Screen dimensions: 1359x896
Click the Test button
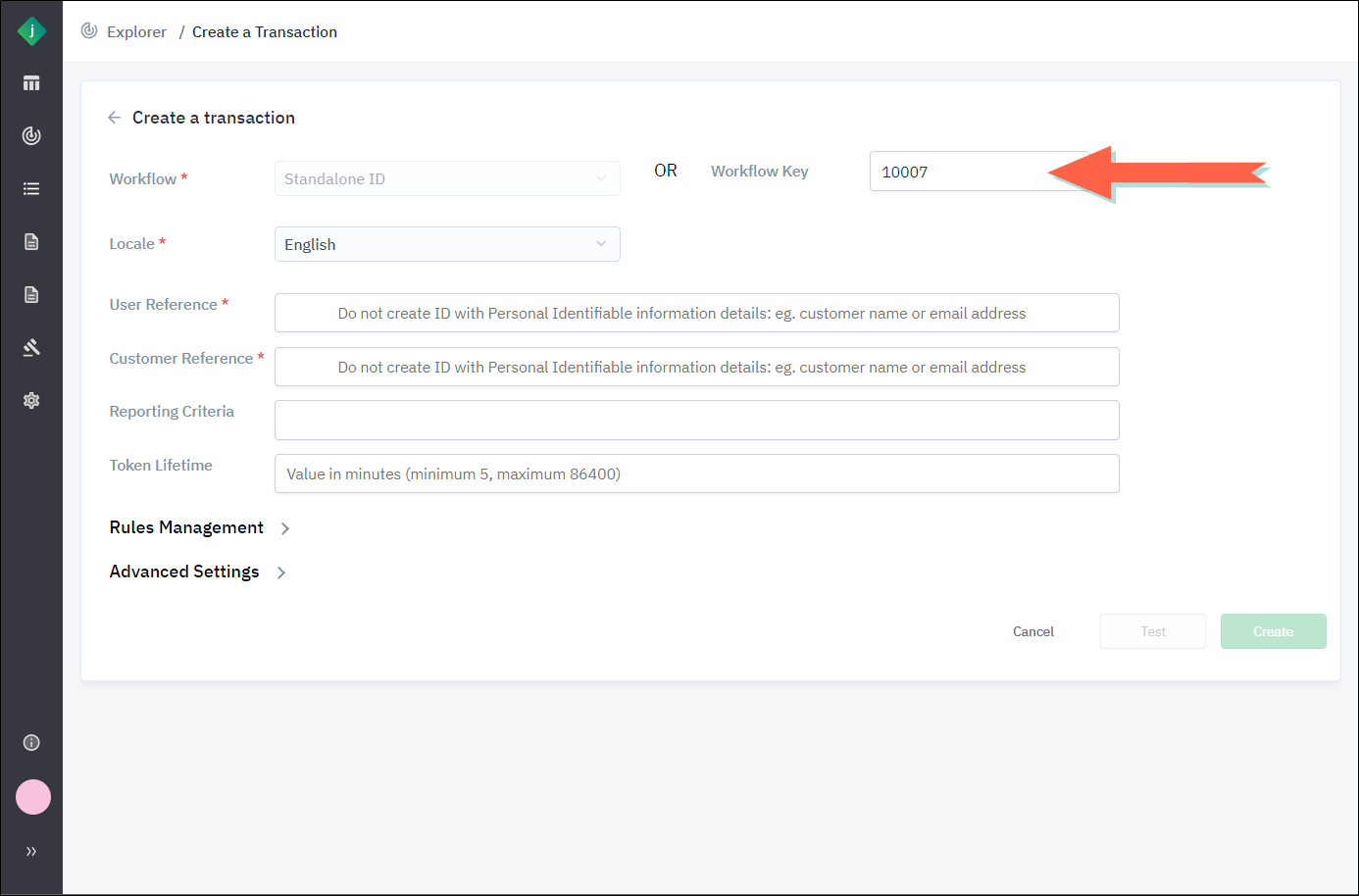tap(1153, 632)
